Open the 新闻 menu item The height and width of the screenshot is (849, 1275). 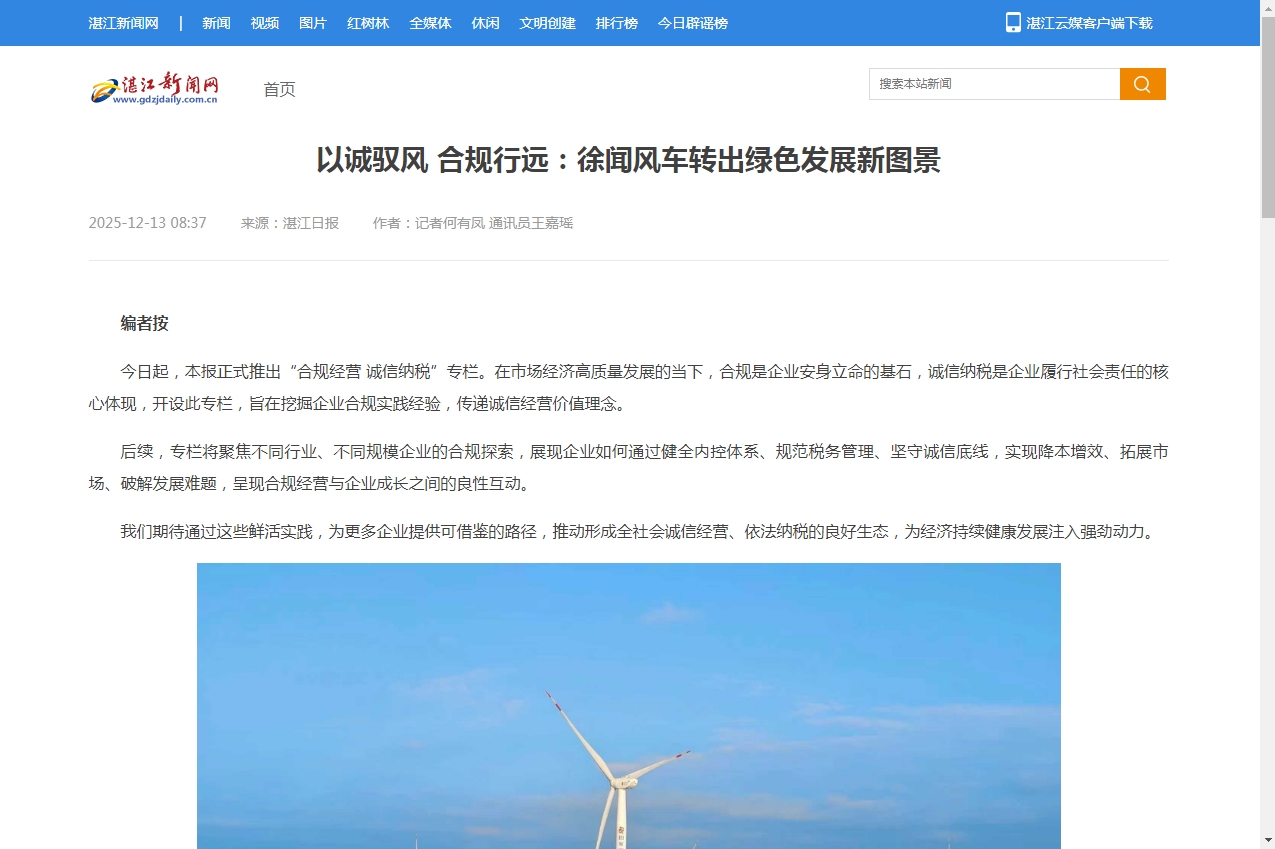tap(216, 23)
